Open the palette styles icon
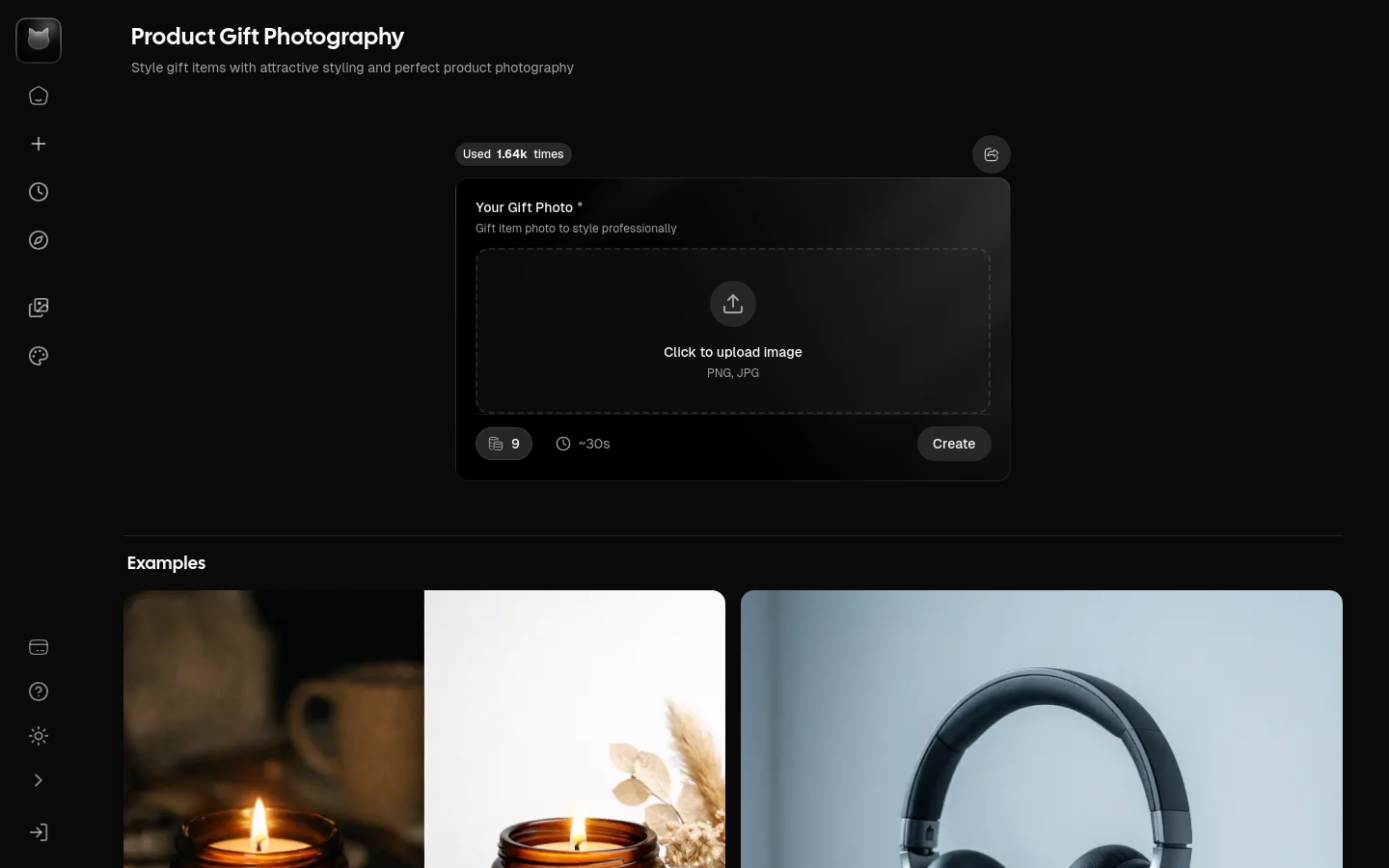Viewport: 1389px width, 868px height. (x=39, y=356)
